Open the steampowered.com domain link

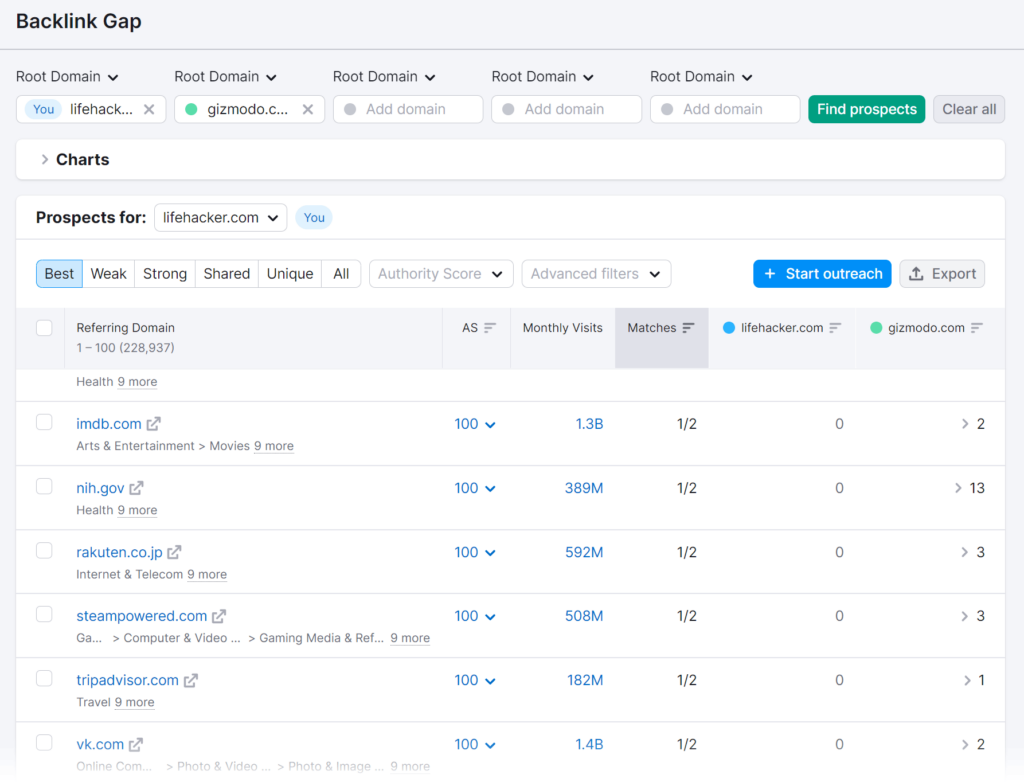click(x=141, y=616)
